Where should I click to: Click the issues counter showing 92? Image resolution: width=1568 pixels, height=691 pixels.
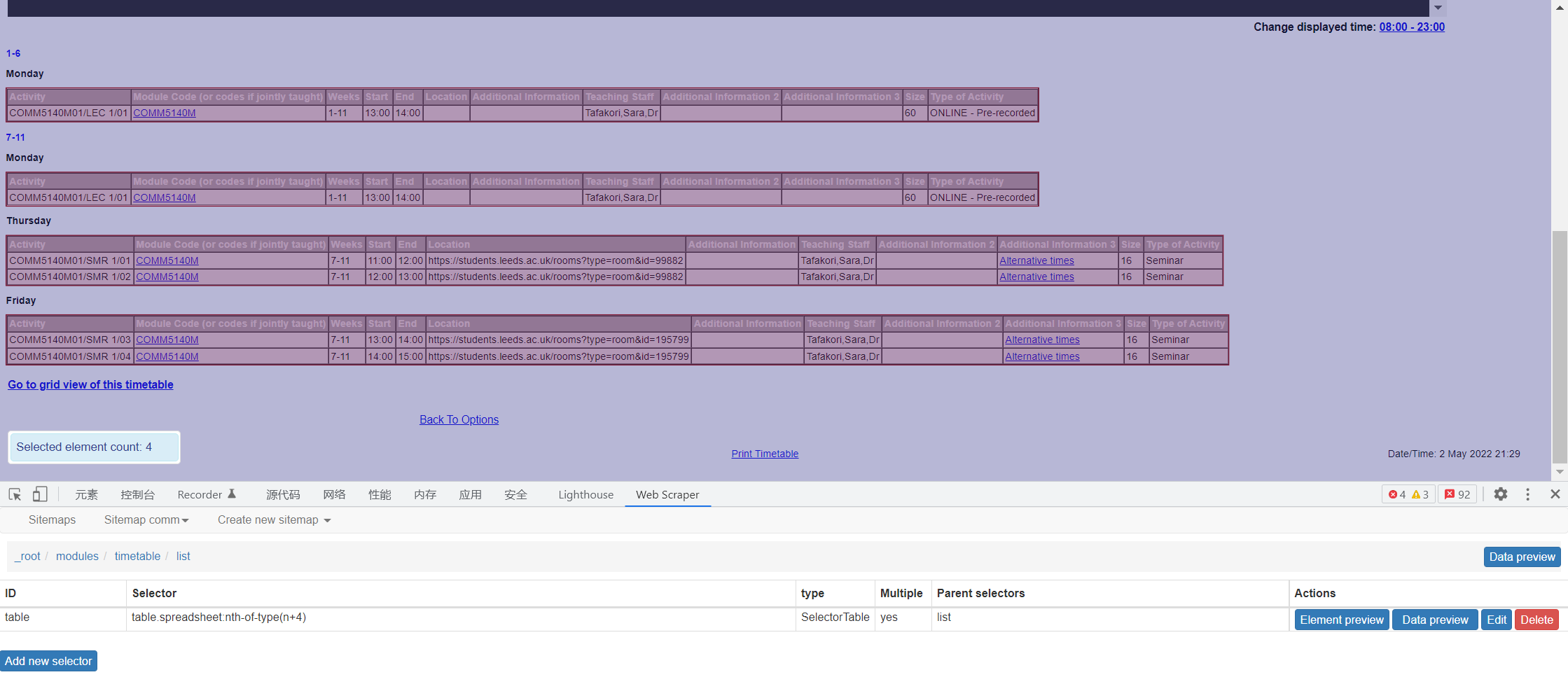(x=1457, y=494)
